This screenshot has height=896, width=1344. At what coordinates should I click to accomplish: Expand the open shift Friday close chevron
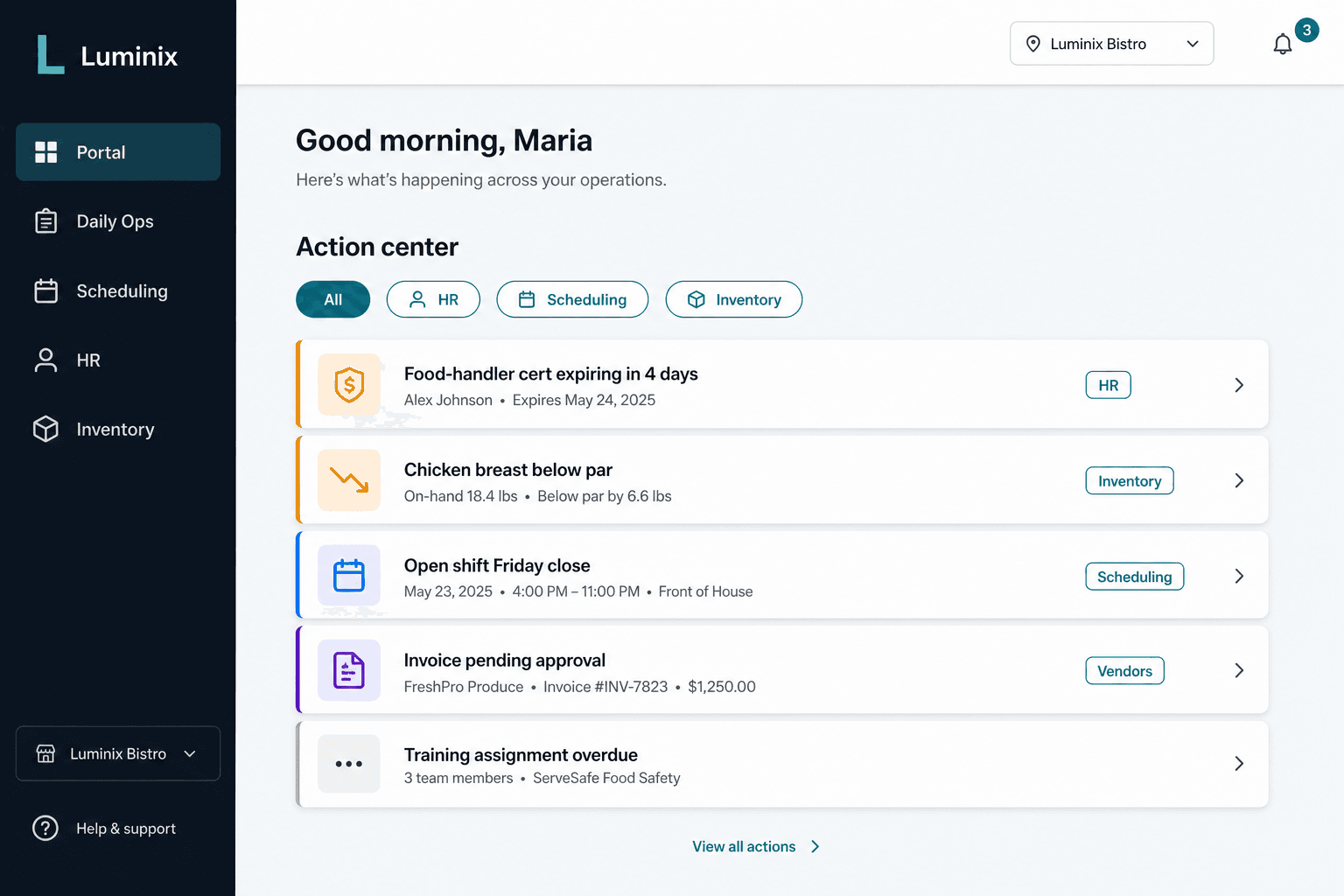[1239, 576]
